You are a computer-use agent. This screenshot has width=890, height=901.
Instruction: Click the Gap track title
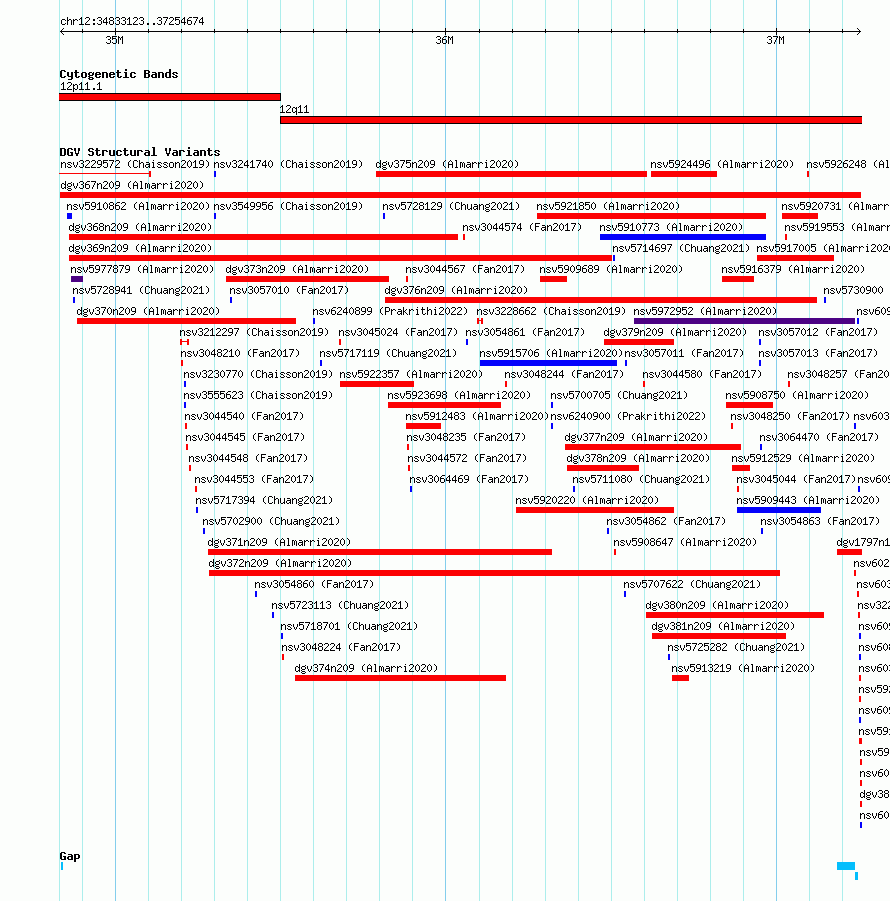pos(70,856)
